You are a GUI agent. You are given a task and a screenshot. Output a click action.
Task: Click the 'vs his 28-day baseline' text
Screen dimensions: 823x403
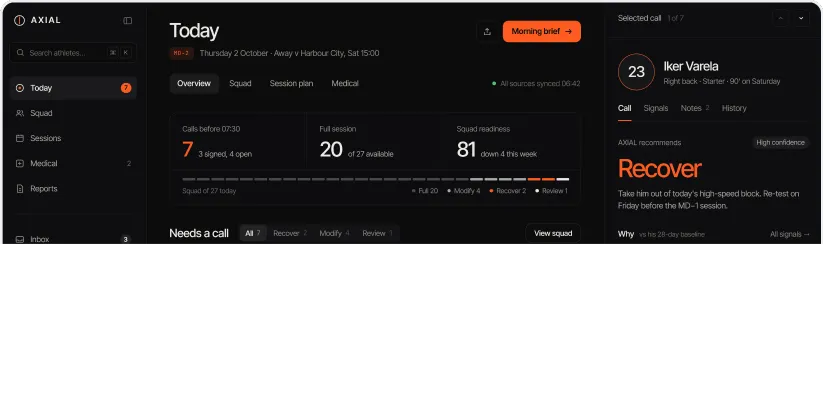click(672, 234)
